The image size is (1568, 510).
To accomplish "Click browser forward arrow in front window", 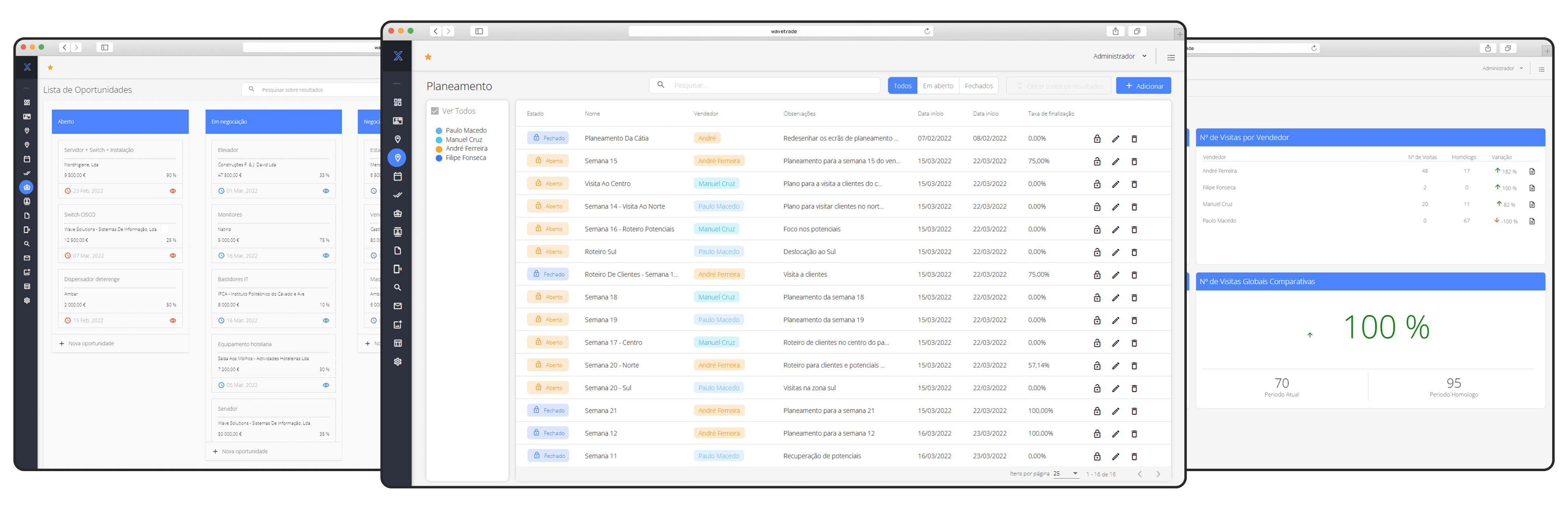I will 449,32.
